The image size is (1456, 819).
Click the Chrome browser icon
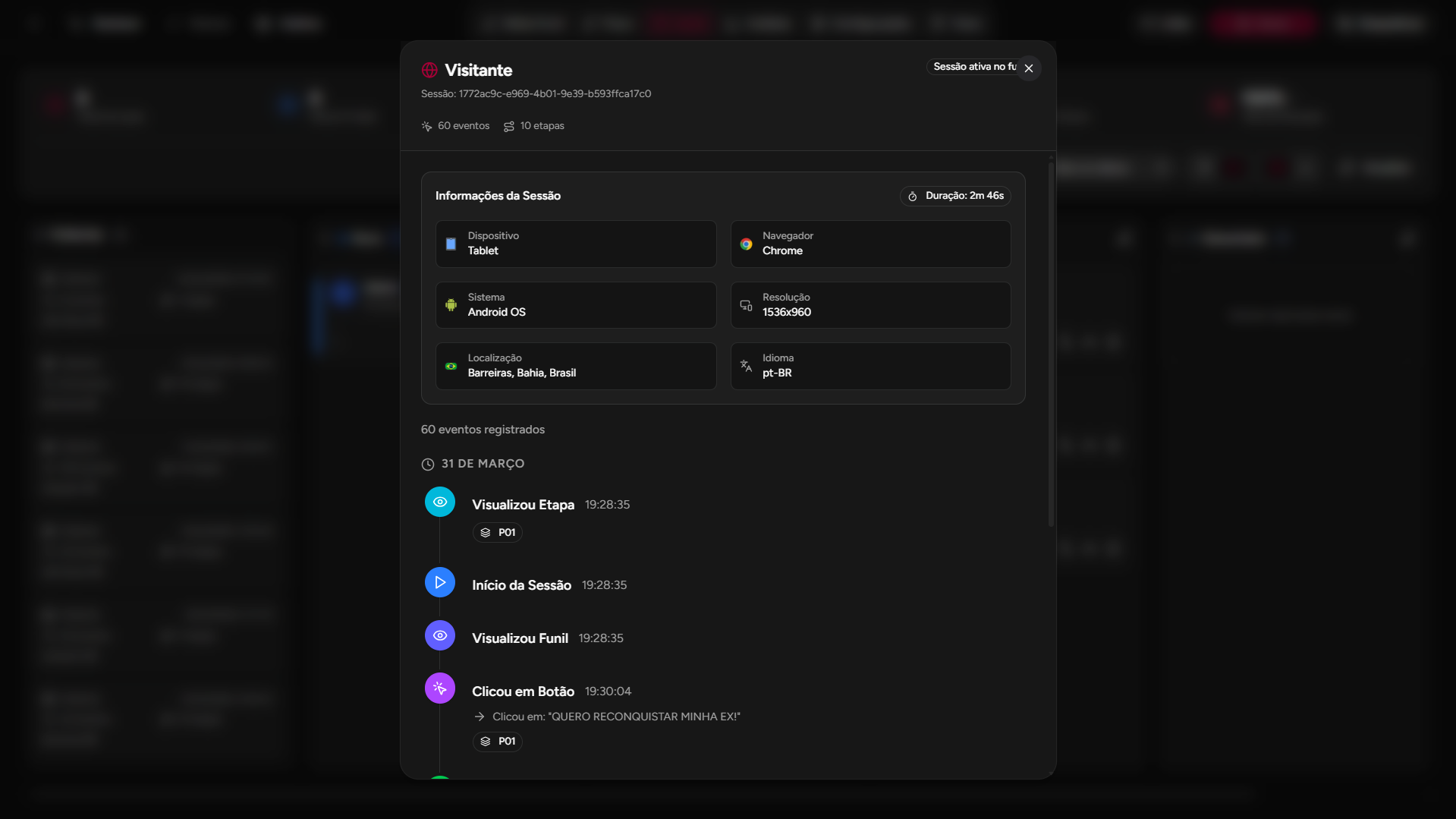(747, 244)
